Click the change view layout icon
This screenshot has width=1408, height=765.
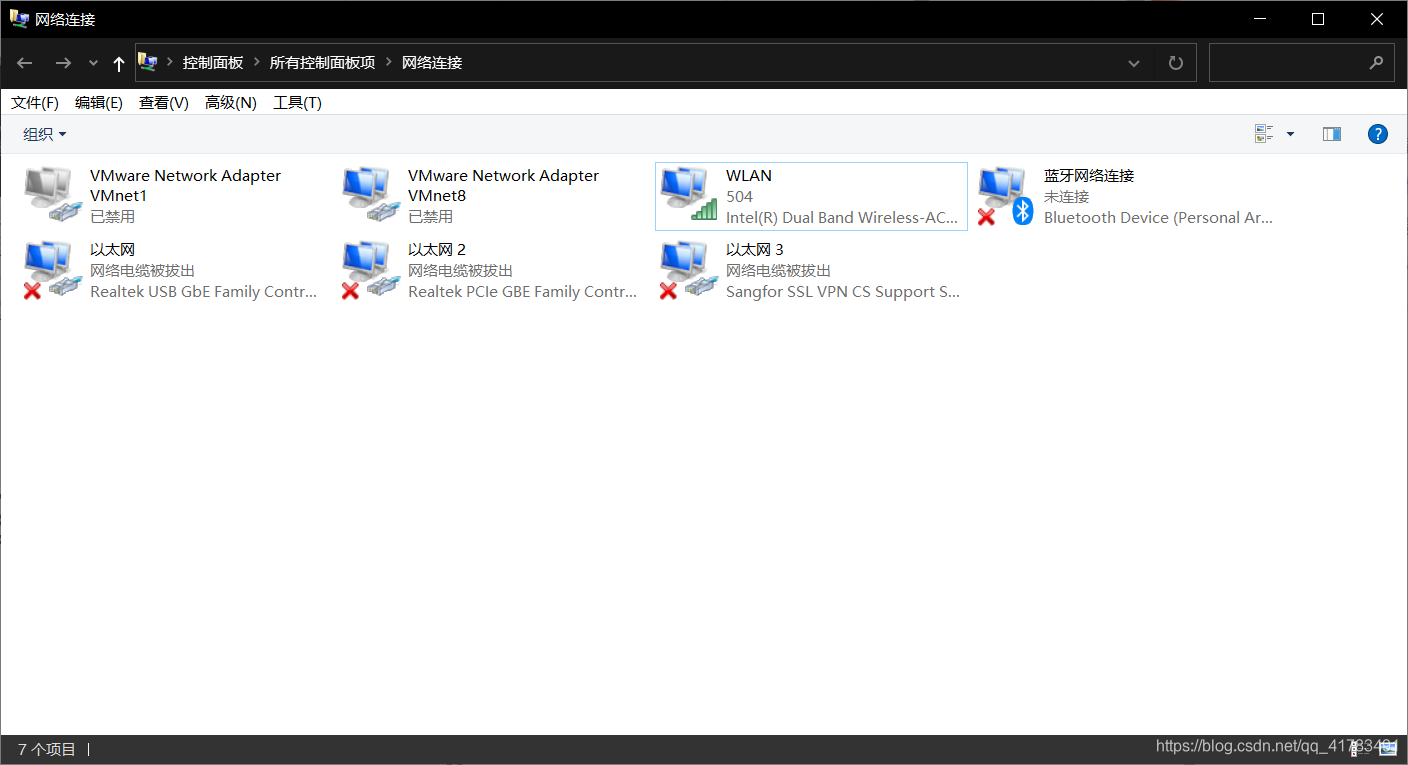pyautogui.click(x=1264, y=134)
